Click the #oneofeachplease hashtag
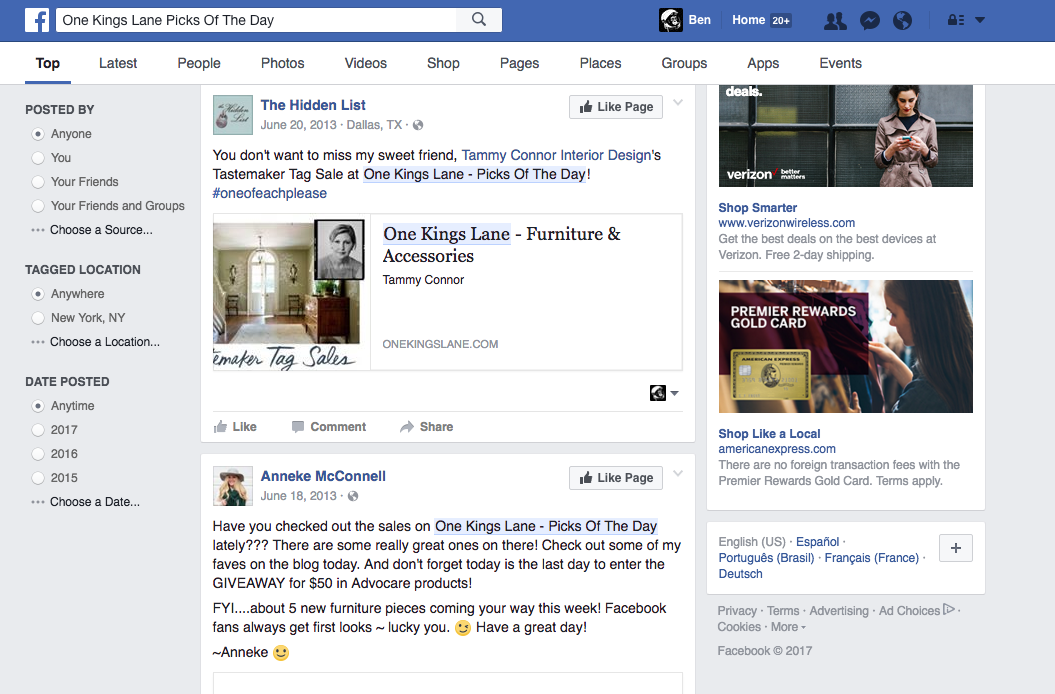The width and height of the screenshot is (1055, 694). (270, 193)
